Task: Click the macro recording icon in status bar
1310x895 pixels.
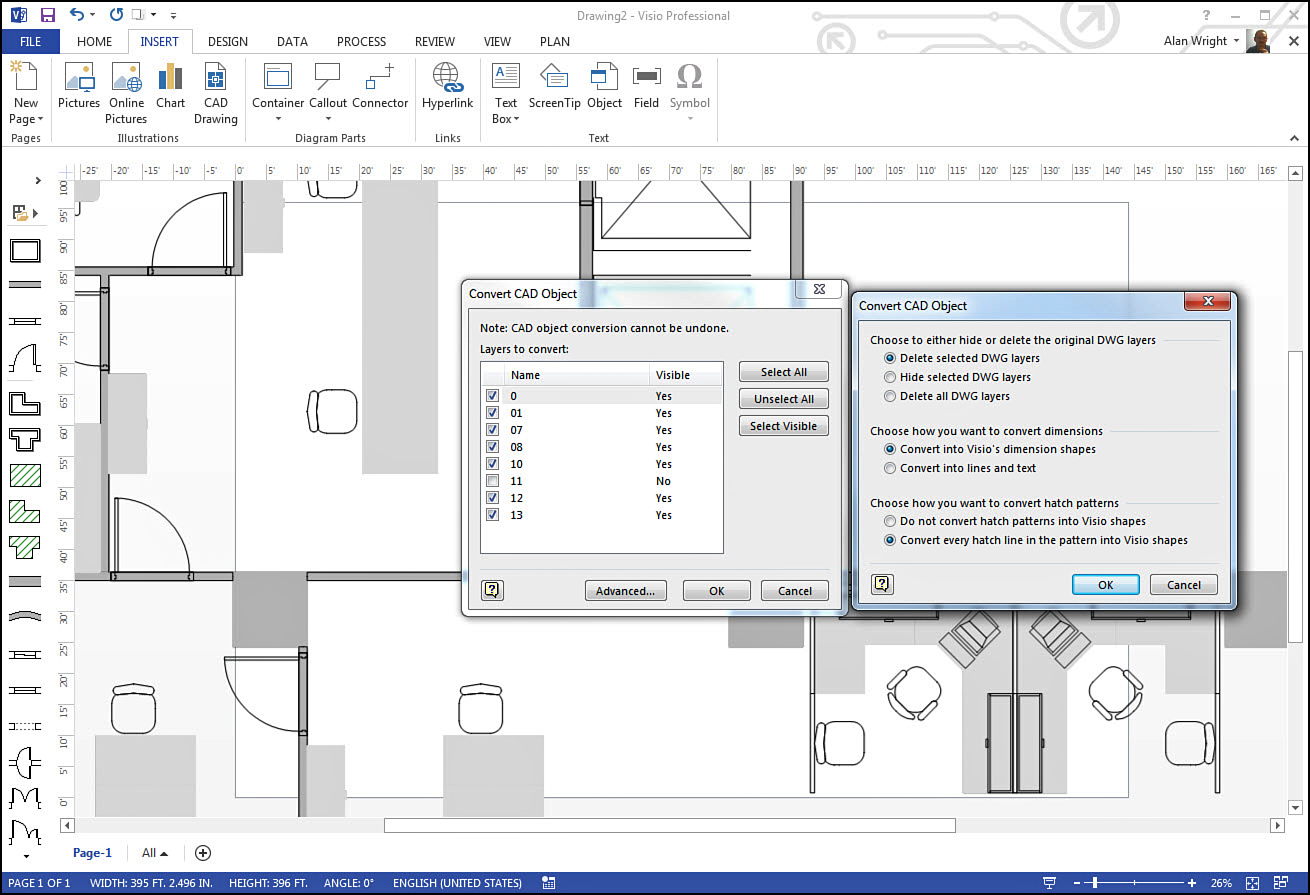Action: click(x=548, y=883)
